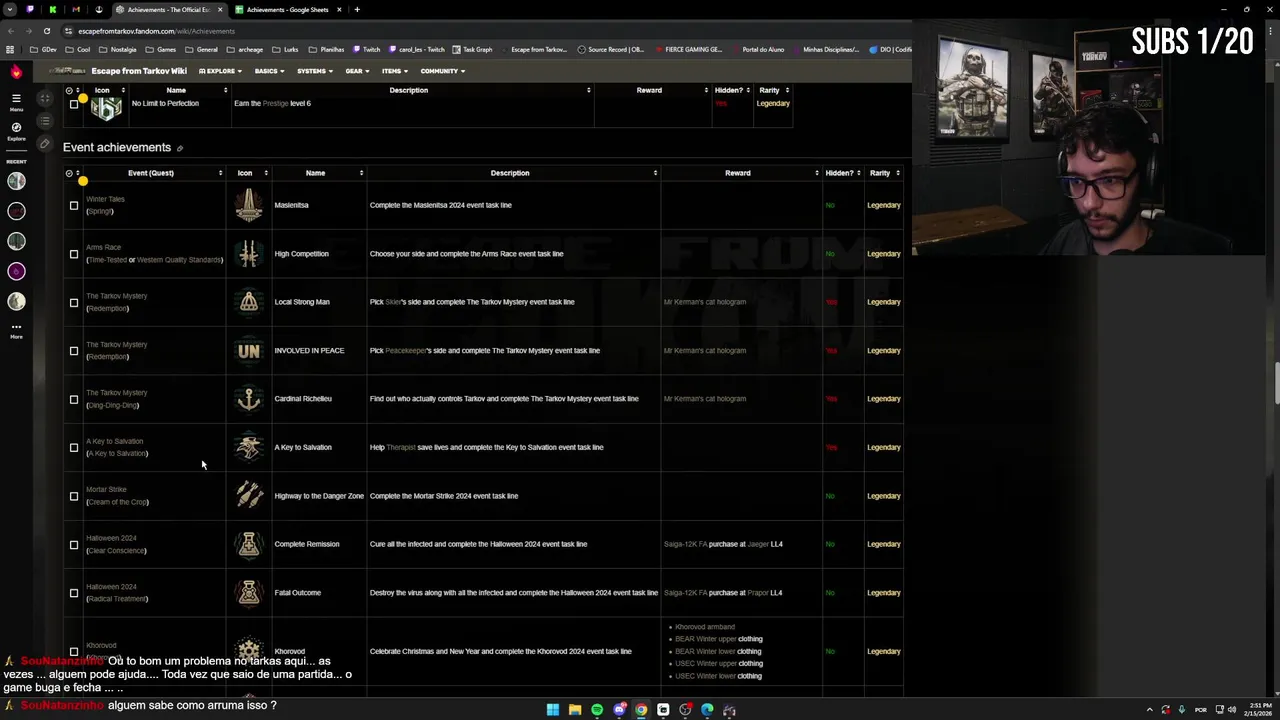Click the Fandom flame logo
1280x720 pixels.
16,71
